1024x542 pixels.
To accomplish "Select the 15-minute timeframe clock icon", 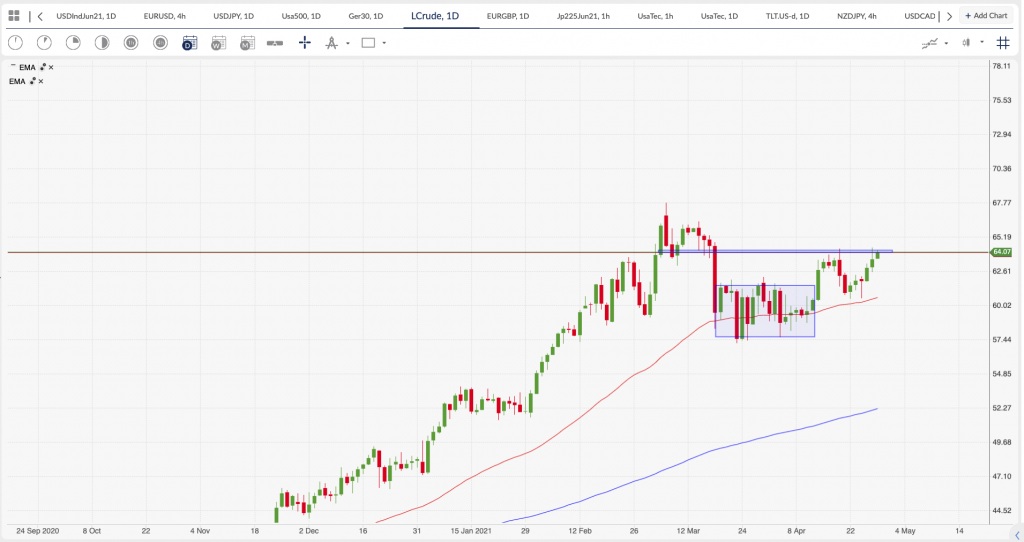I will point(73,43).
